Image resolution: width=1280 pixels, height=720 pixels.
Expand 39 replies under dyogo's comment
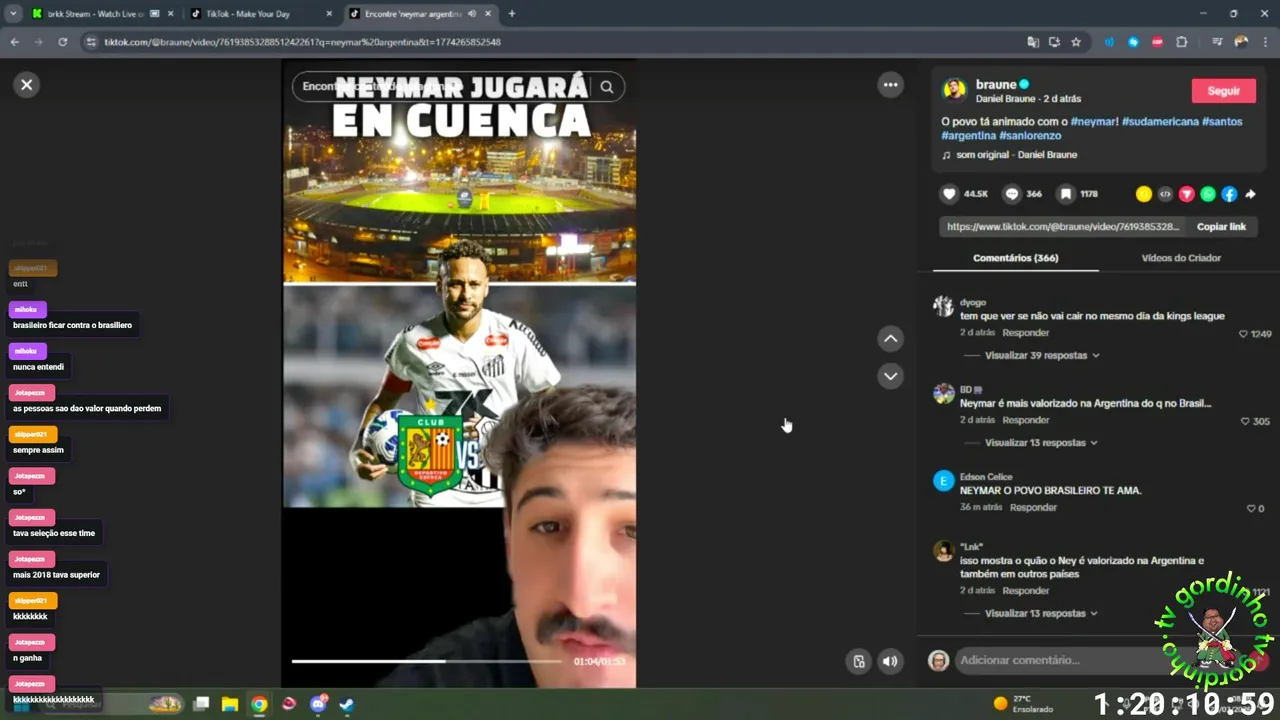tap(1041, 355)
